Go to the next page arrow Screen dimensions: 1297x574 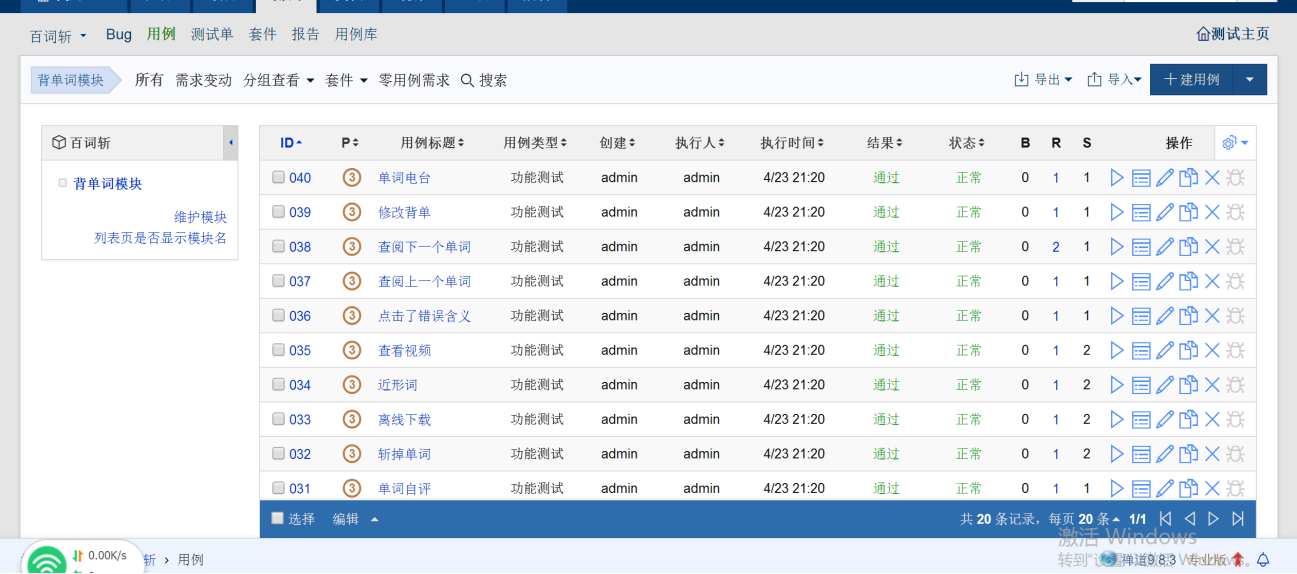(x=1214, y=519)
